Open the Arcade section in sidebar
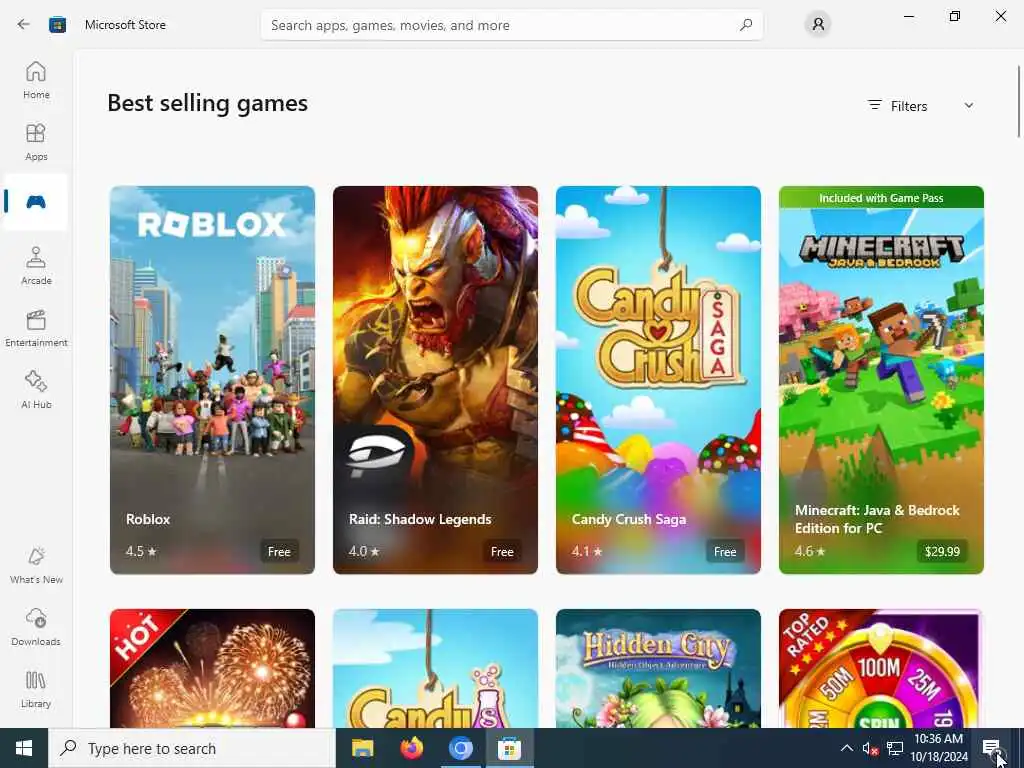Screen dimensions: 1024x768 click(x=36, y=266)
